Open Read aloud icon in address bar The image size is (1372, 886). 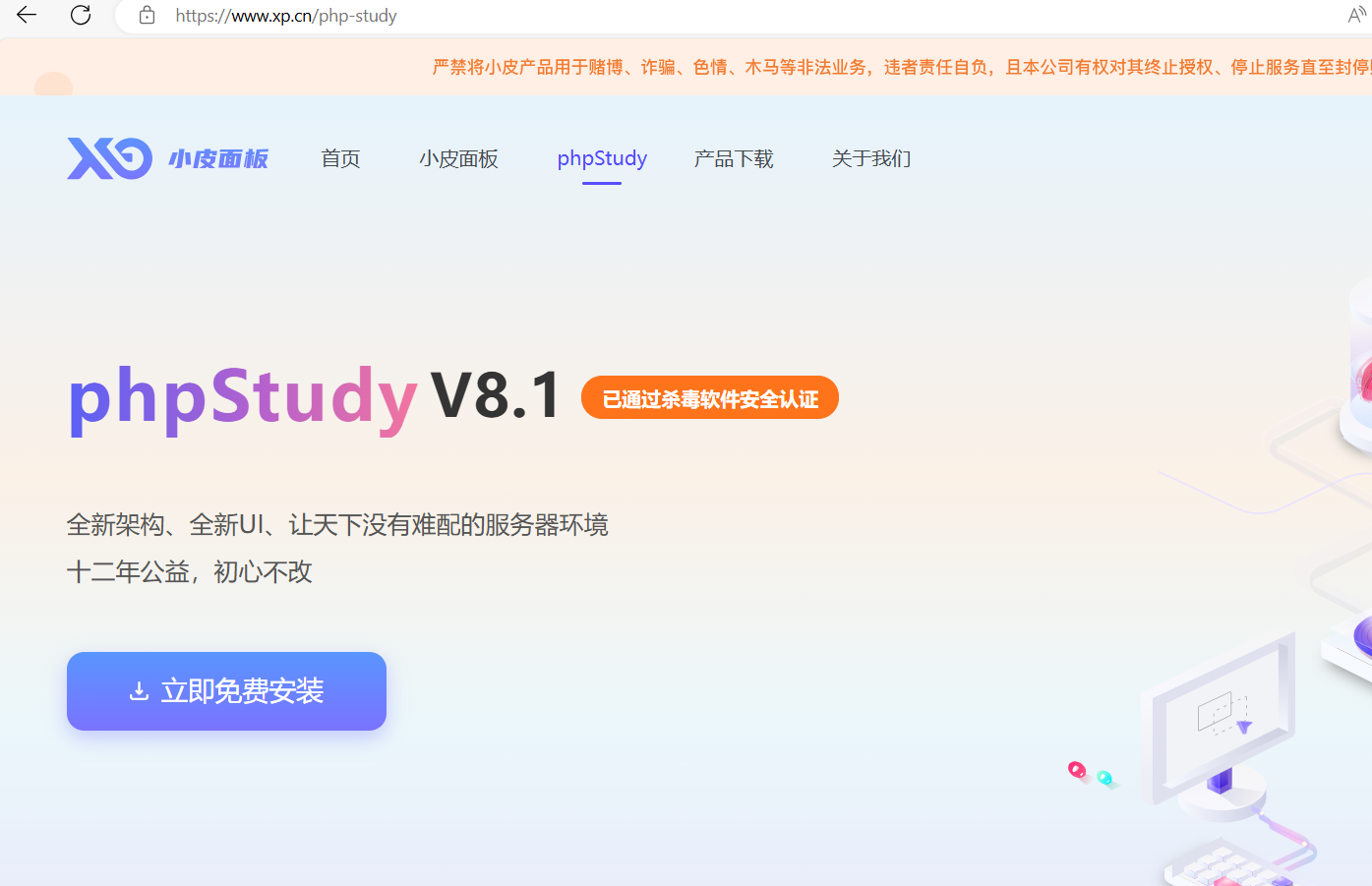pos(1358,15)
